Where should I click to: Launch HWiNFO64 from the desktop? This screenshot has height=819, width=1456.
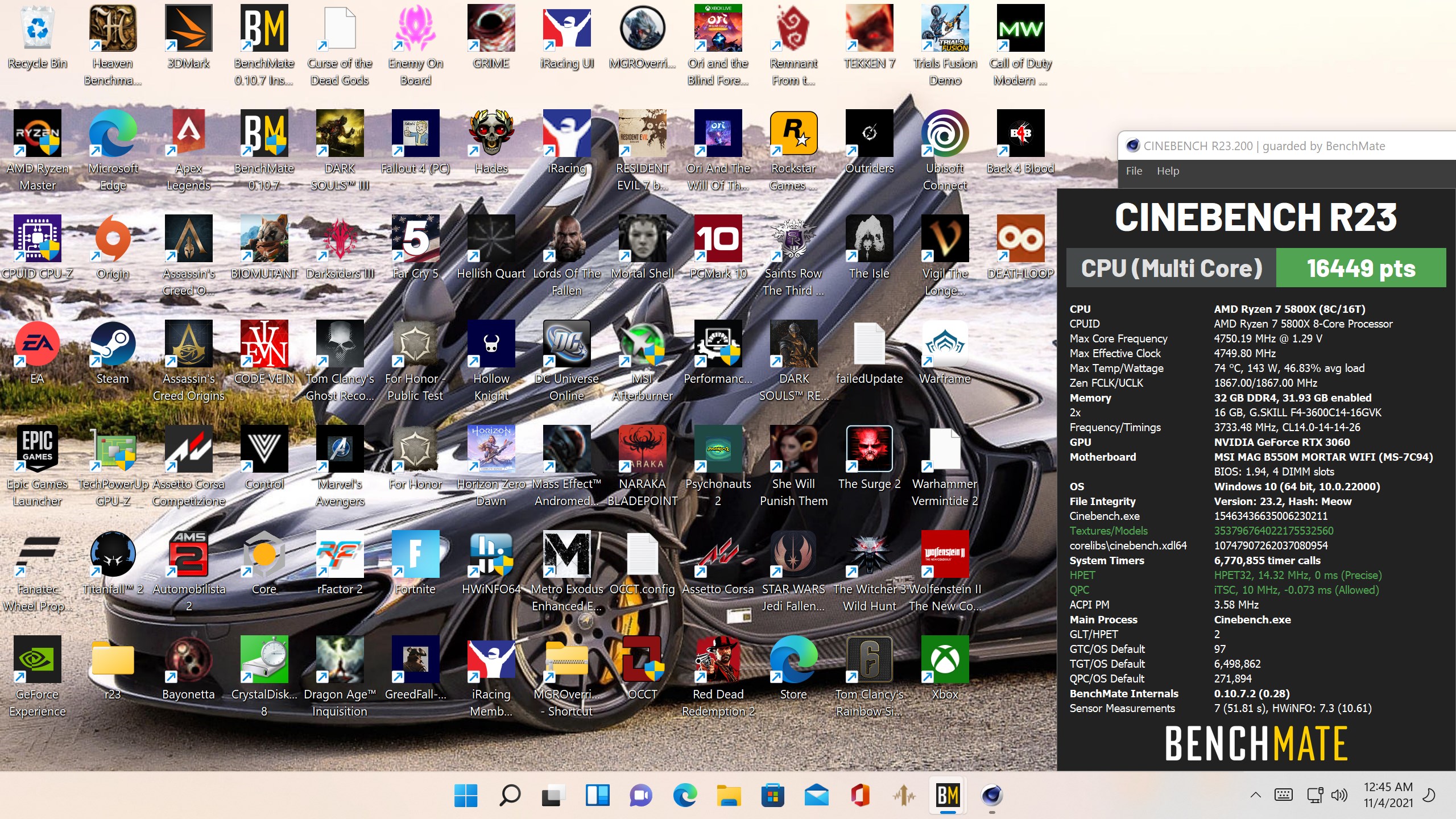coord(491,564)
